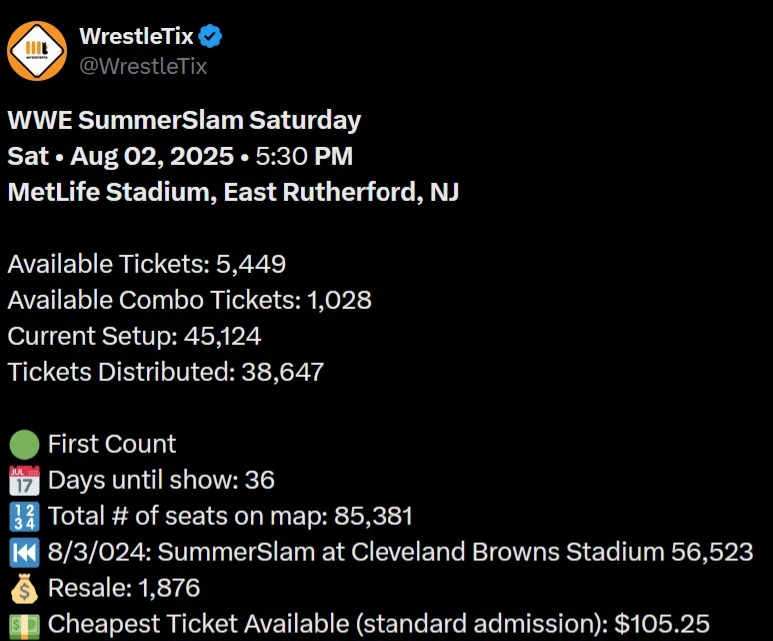Click the Tickets Distributed: 38,647 text
The width and height of the screenshot is (773, 641).
tap(166, 372)
